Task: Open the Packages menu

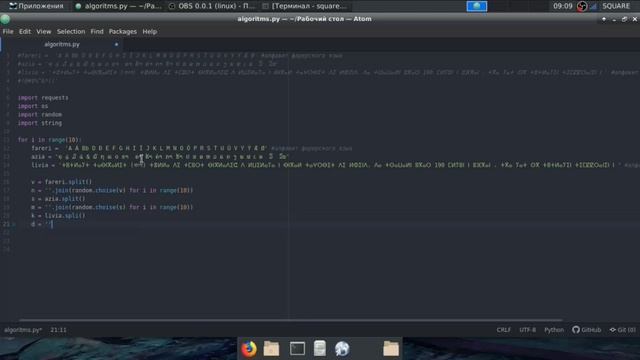Action: point(122,31)
